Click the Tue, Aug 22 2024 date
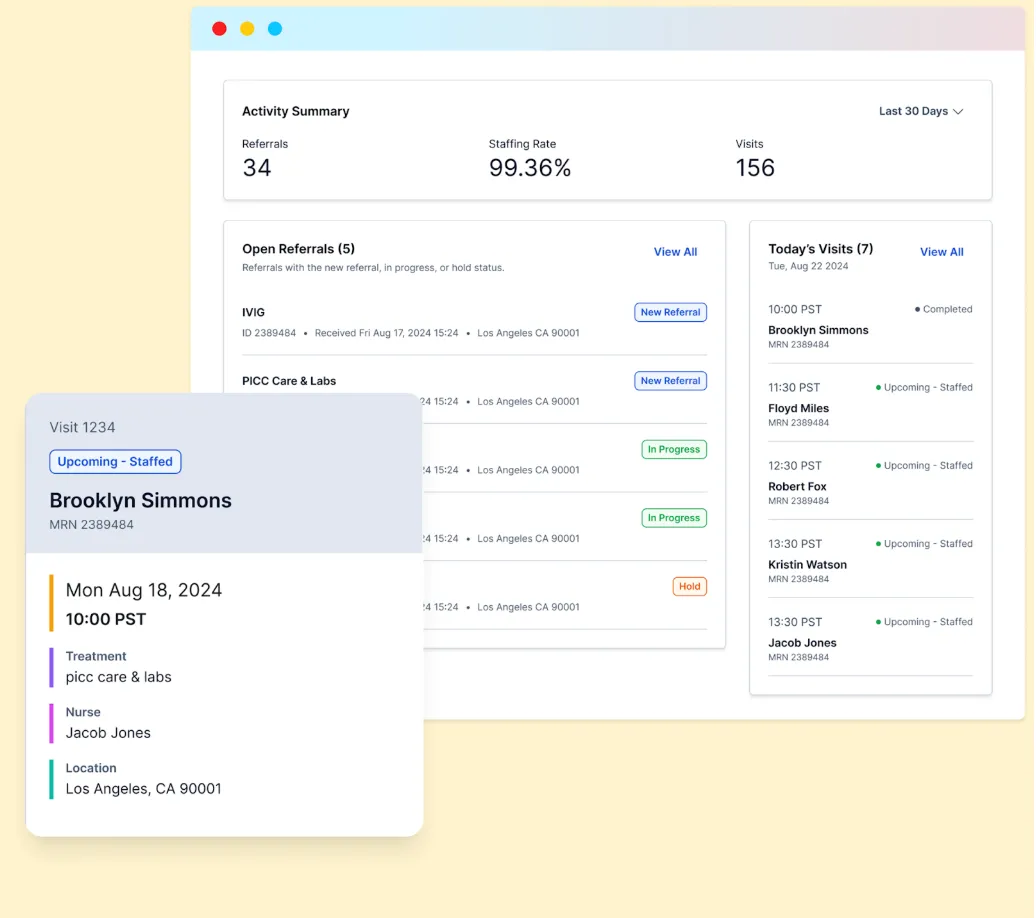Screen dimensions: 1036x918 pos(807,266)
